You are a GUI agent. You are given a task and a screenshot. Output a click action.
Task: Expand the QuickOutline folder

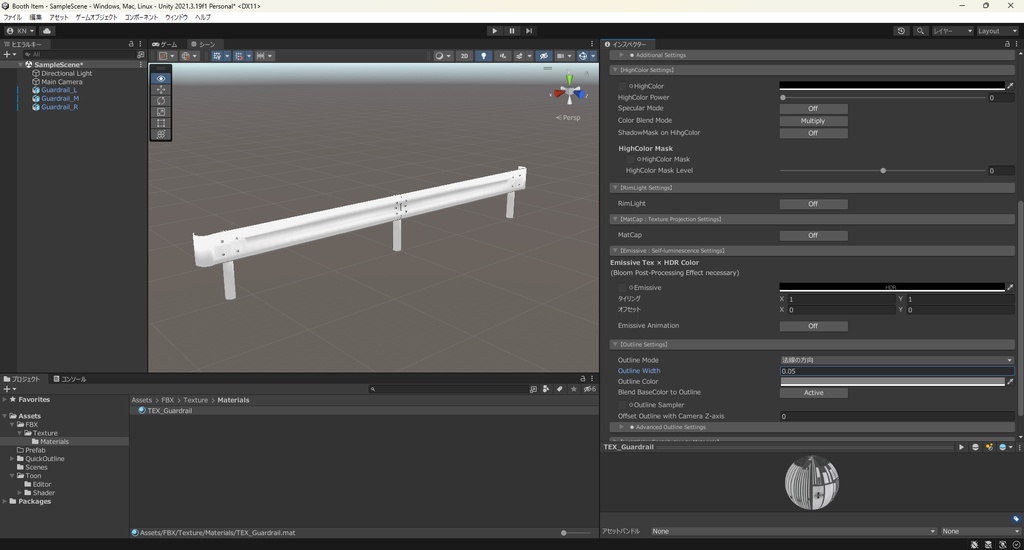[12, 459]
